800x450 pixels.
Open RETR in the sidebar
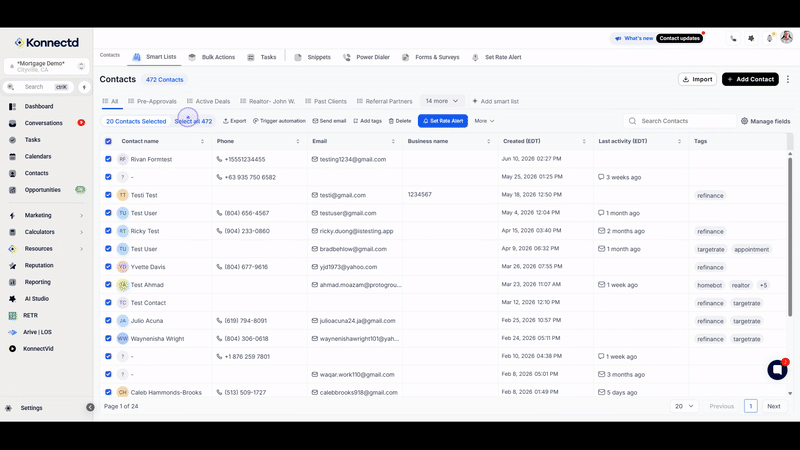[x=30, y=315]
